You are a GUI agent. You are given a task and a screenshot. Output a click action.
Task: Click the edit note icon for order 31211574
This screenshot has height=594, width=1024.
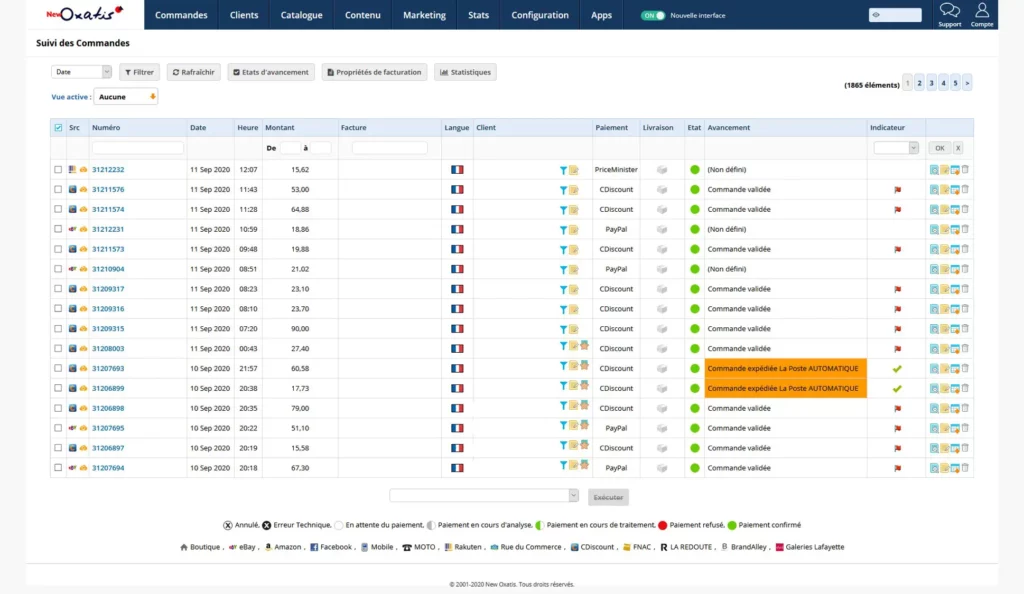coord(945,210)
